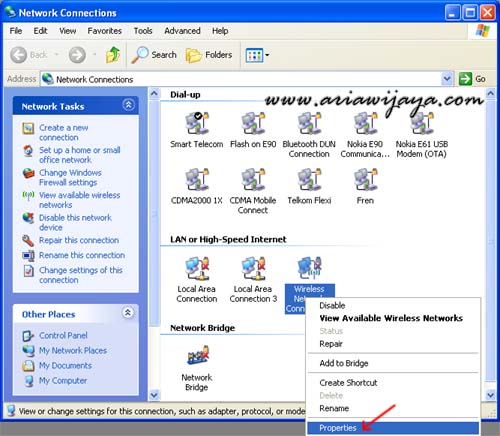Viewport: 500px width, 436px height.
Task: Toggle the Folders pane button
Action: (209, 55)
